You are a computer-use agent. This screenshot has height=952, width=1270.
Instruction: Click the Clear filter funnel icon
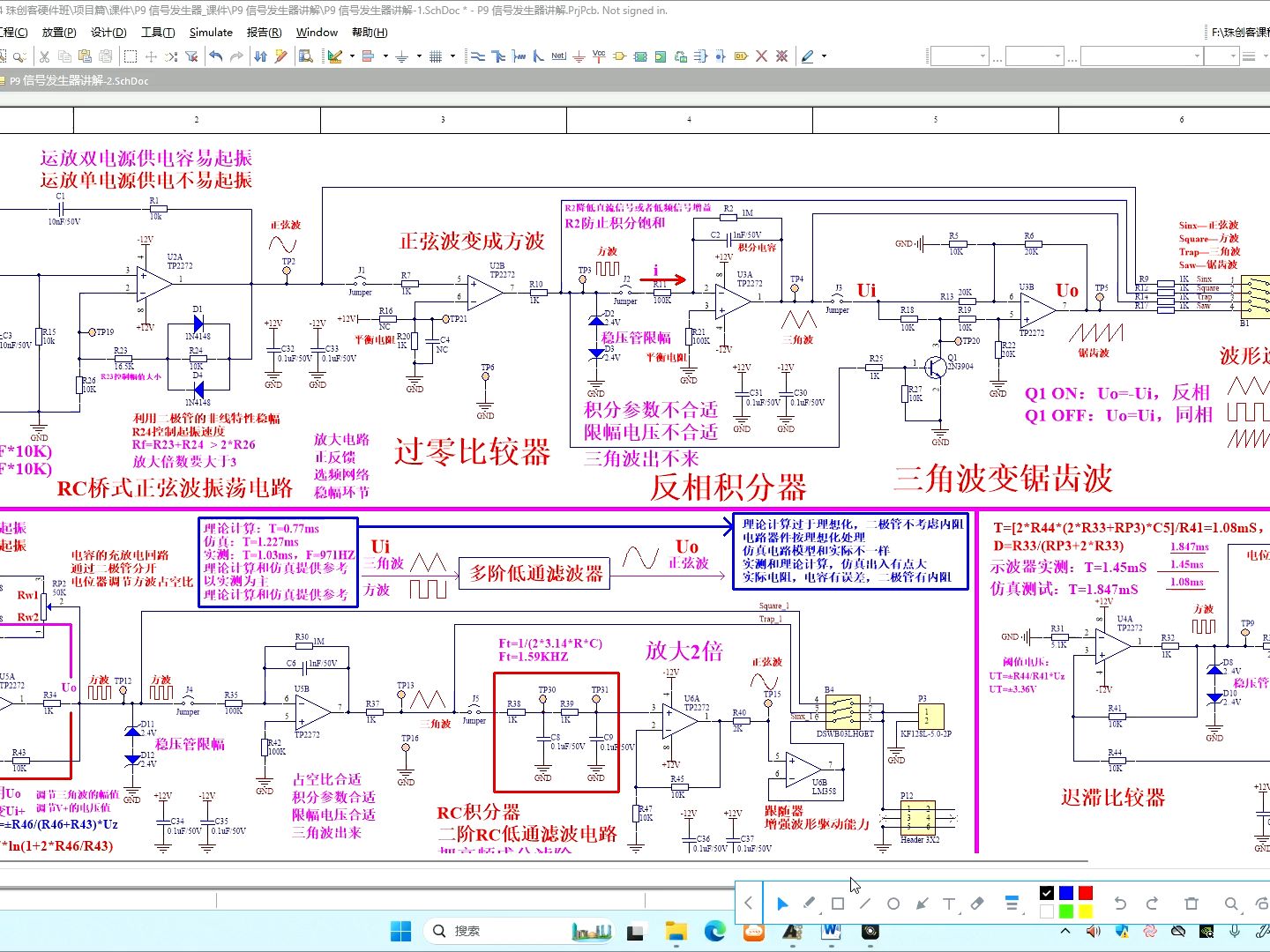tap(191, 56)
